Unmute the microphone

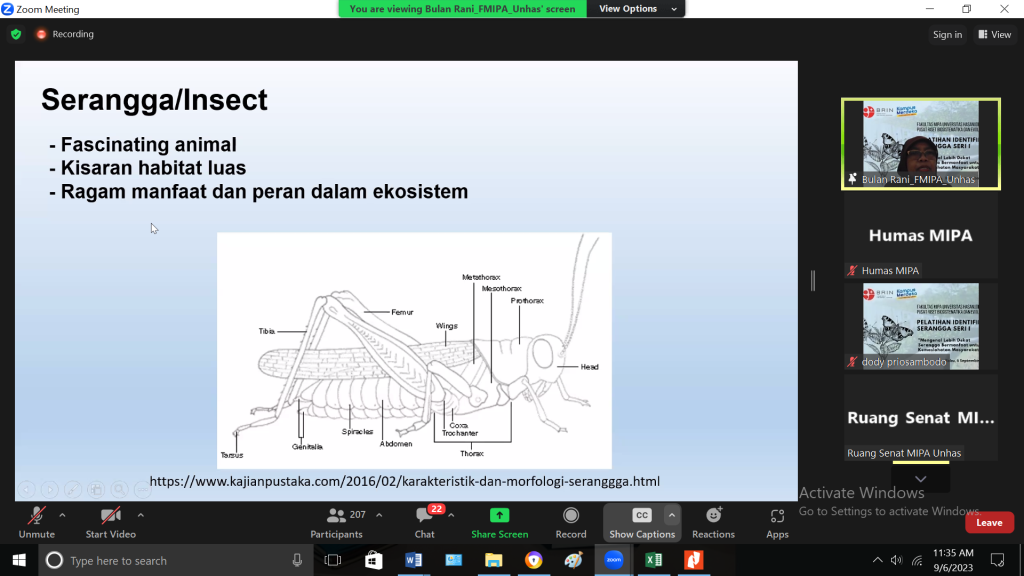(37, 522)
